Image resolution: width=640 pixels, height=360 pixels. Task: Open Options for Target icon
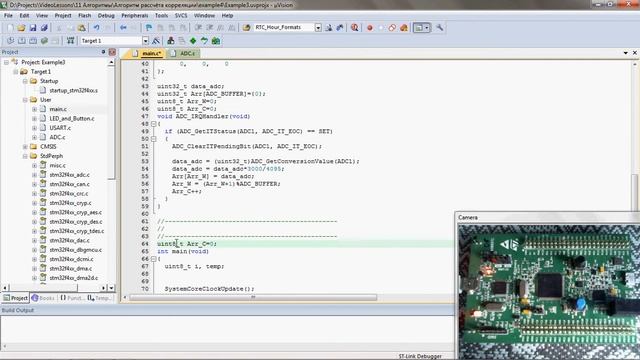pos(156,41)
